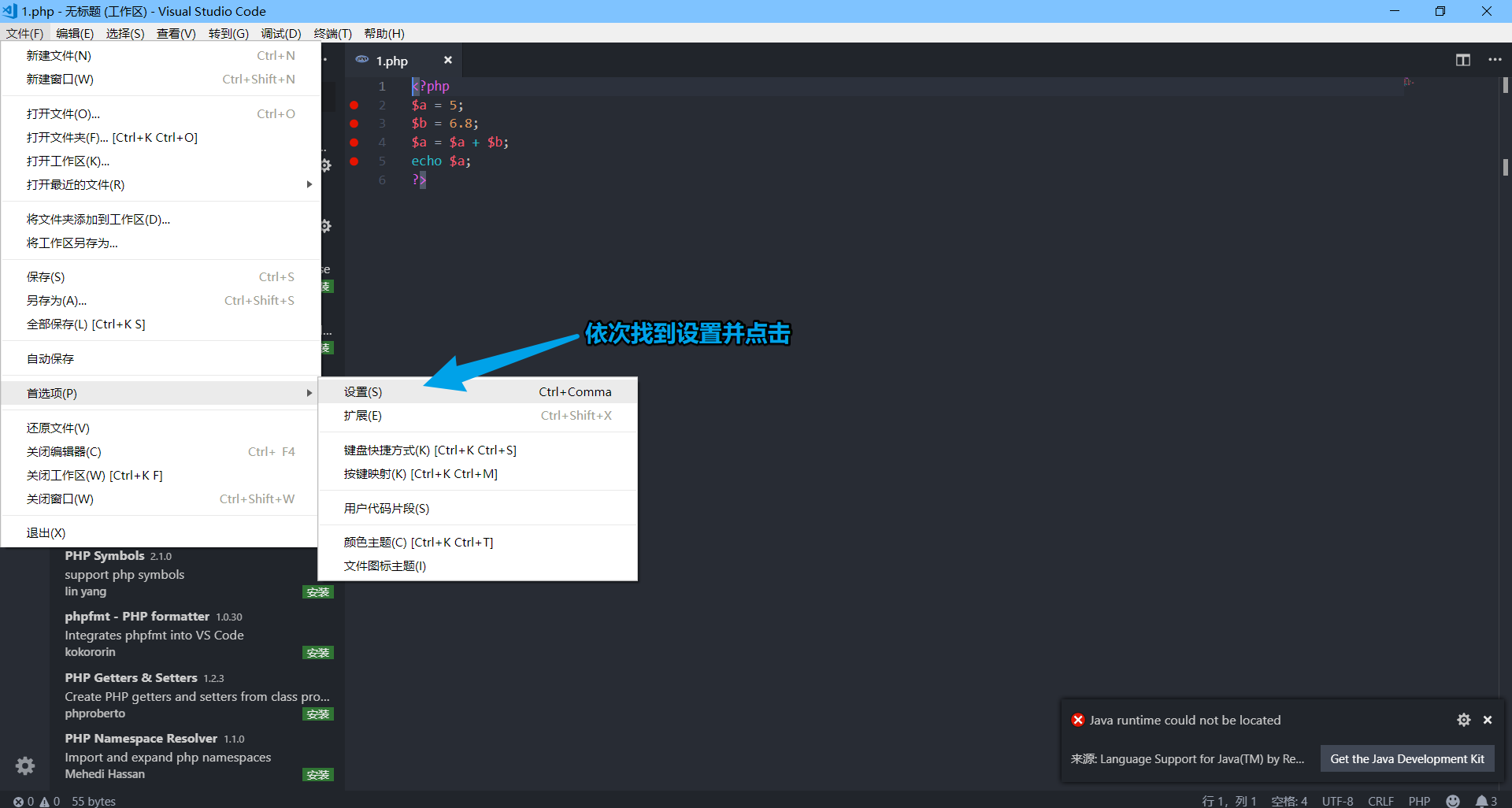Expand 打开最近的文件(R) submenu arrow
The width and height of the screenshot is (1512, 808).
coord(309,184)
